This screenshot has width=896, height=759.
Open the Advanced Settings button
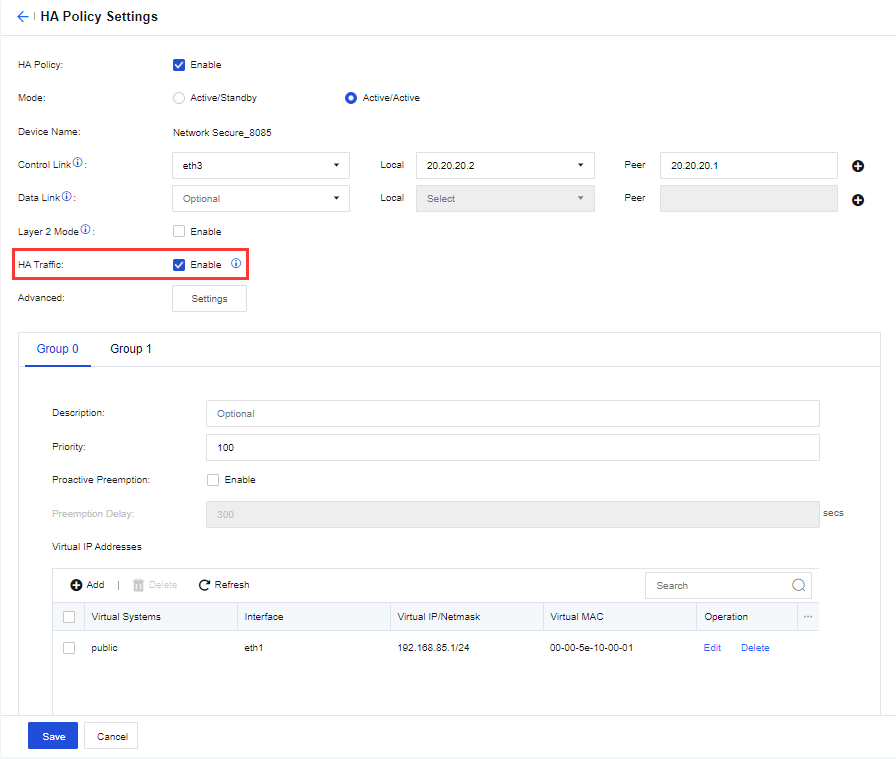point(209,299)
